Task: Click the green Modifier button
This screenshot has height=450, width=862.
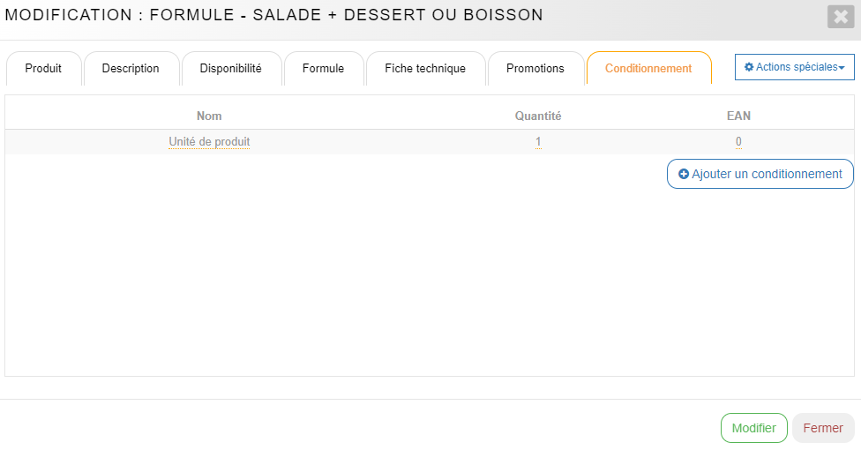Action: click(x=754, y=428)
